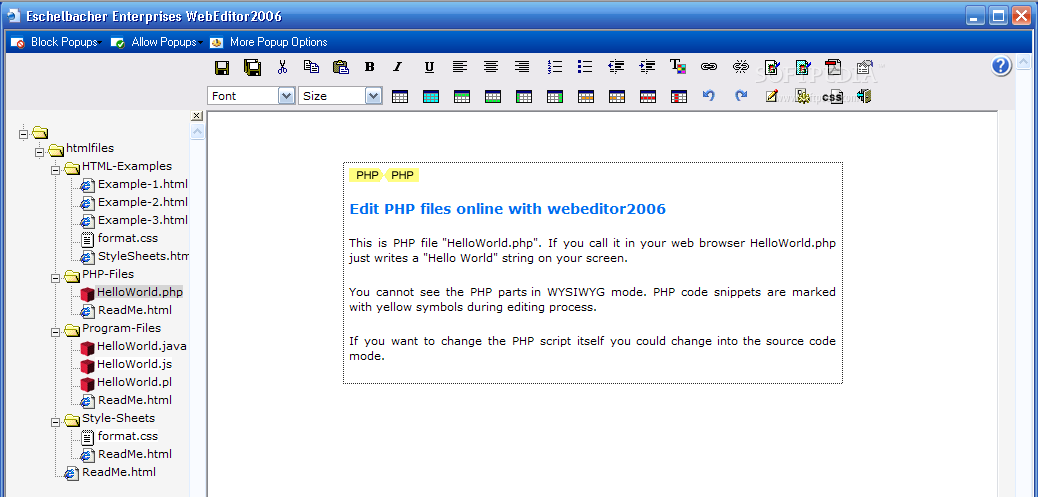
Task: Collapse the PHP-Files folder
Action: 56,277
